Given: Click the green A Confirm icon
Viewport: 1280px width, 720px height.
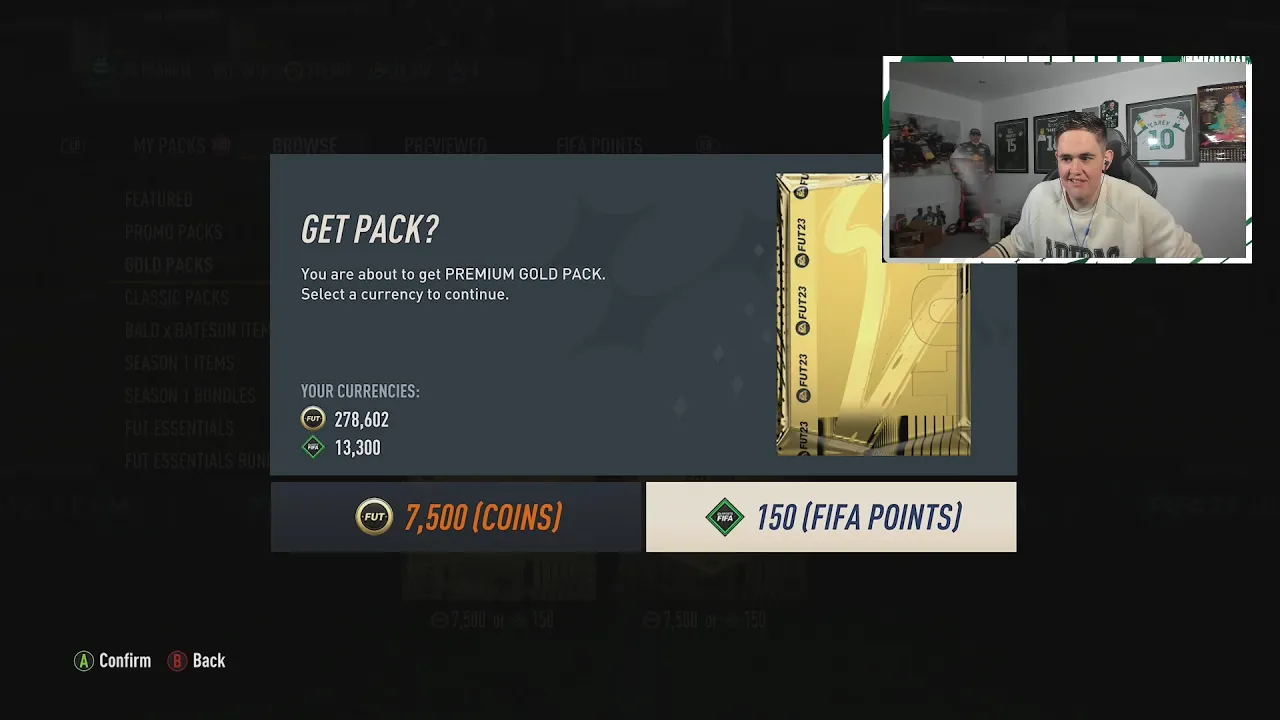Looking at the screenshot, I should [84, 661].
